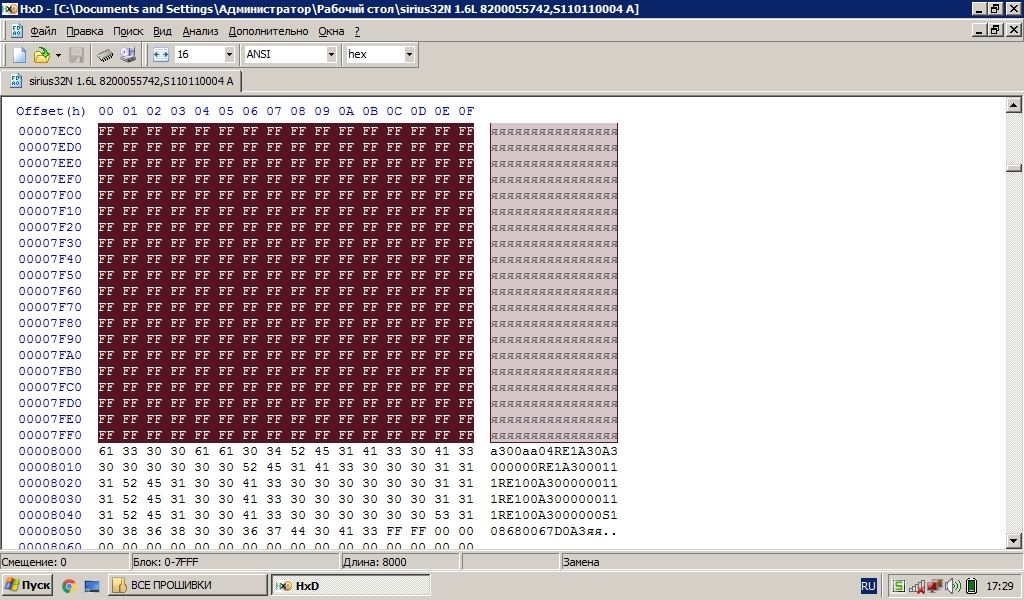The image size is (1024, 600).
Task: Click the Замена status field
Action: [792, 561]
